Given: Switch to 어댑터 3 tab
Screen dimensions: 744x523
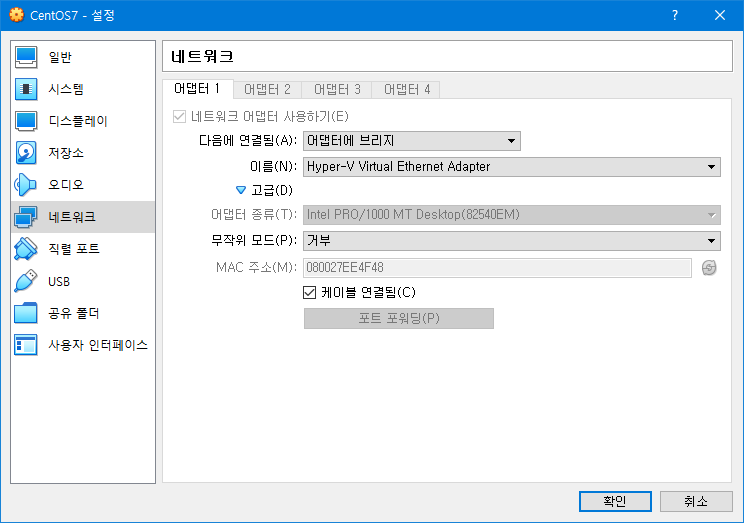Looking at the screenshot, I should pos(337,89).
